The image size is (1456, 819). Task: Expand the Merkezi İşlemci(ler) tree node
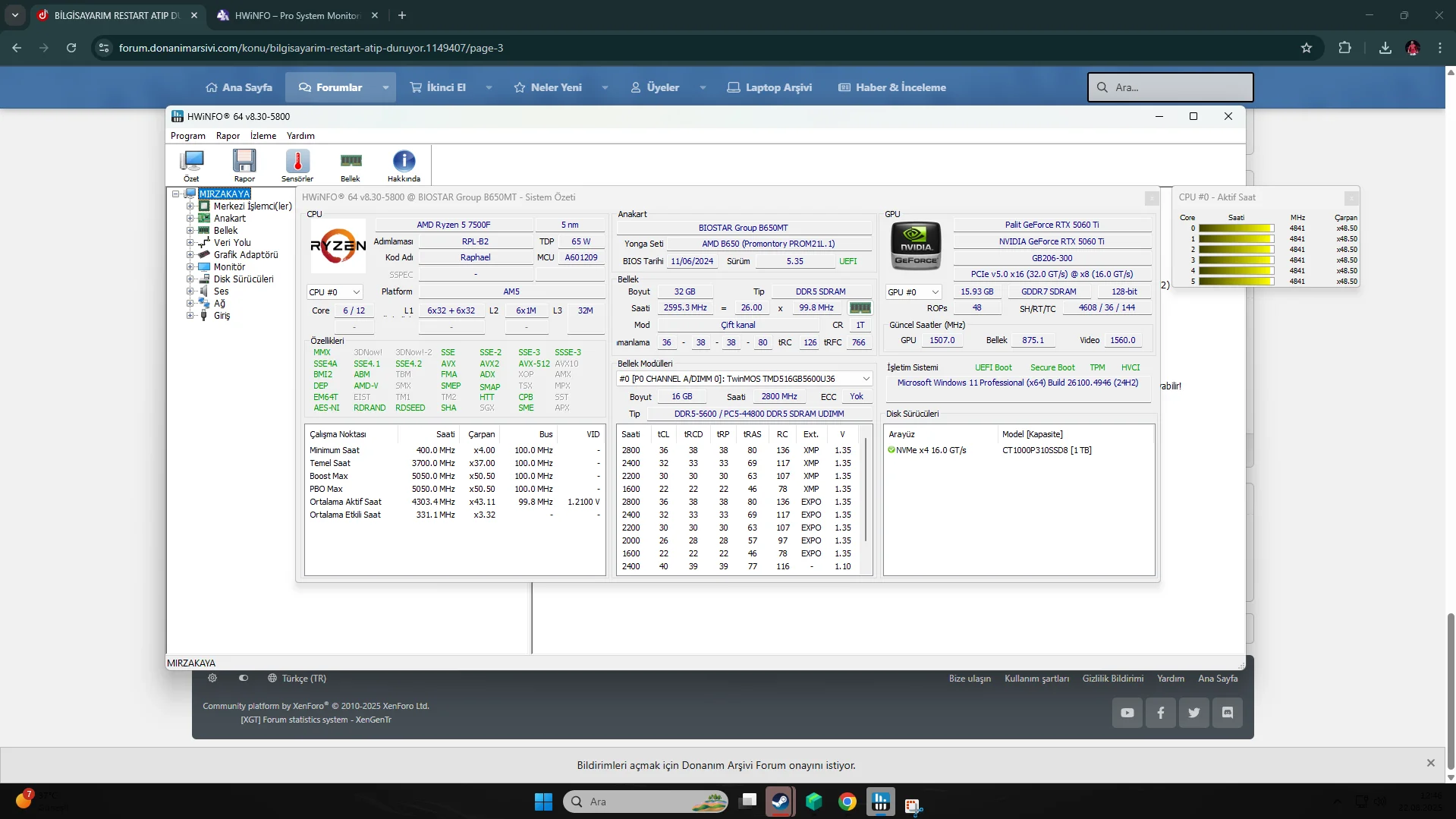click(190, 206)
